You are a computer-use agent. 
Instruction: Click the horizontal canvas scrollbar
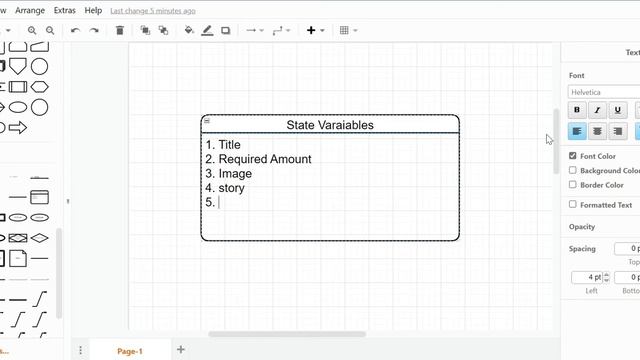[287, 334]
